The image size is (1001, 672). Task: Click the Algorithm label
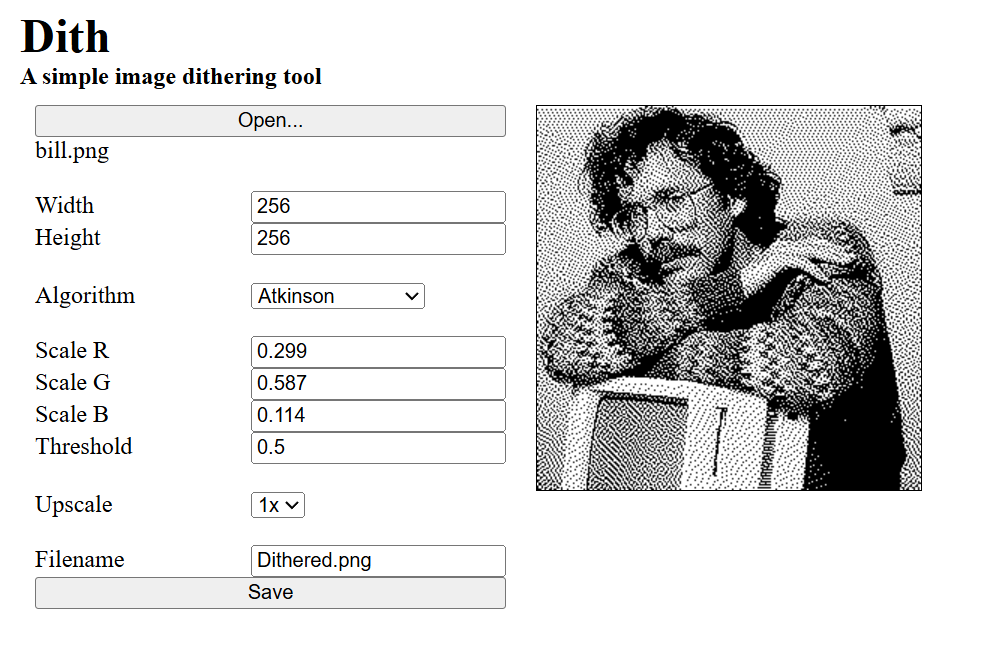[85, 296]
